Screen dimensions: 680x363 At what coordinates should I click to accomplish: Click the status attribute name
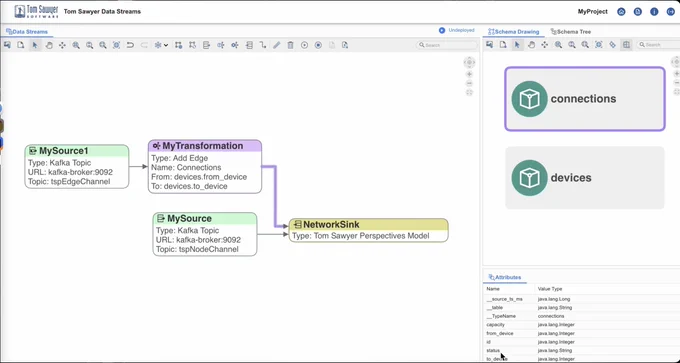click(493, 350)
